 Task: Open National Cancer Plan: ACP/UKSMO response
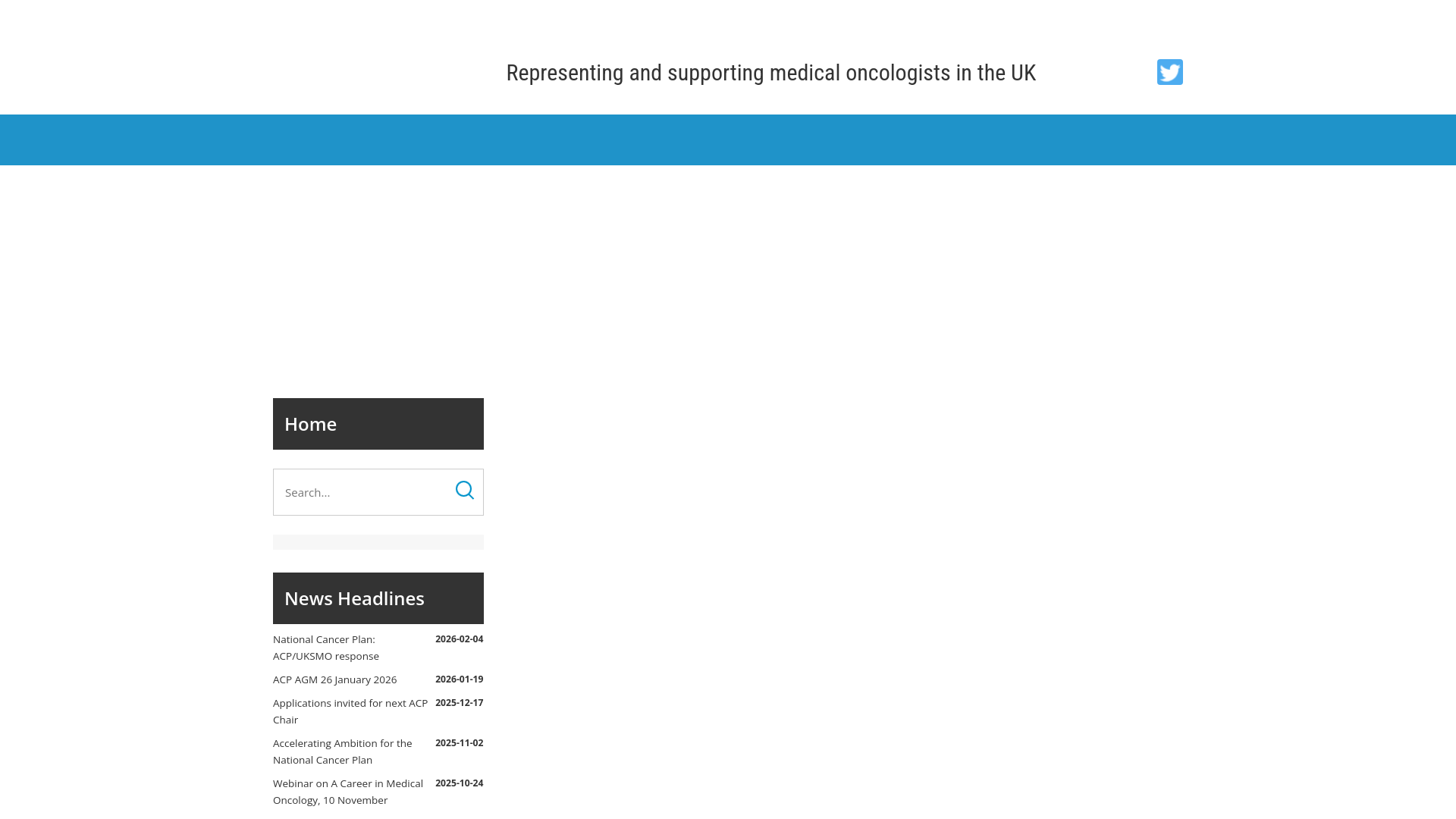[326, 648]
